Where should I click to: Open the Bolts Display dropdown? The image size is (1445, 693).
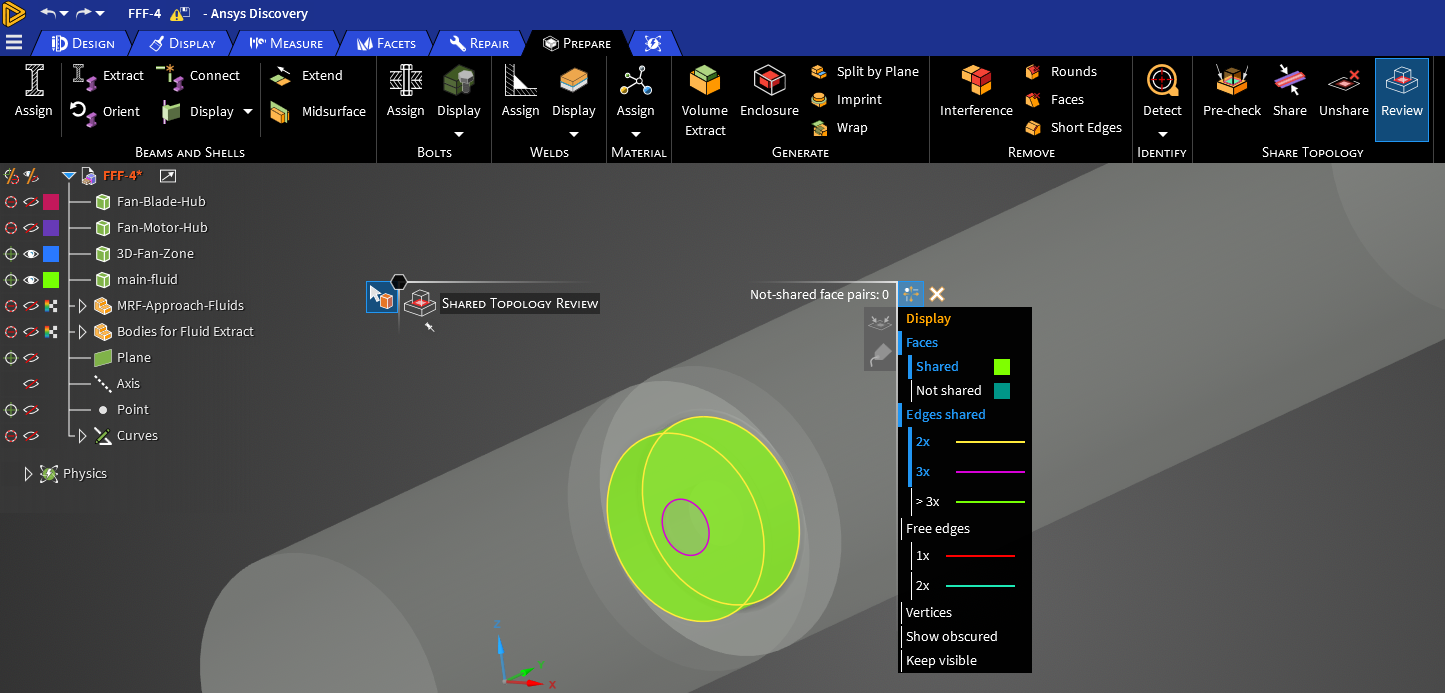[x=459, y=133]
